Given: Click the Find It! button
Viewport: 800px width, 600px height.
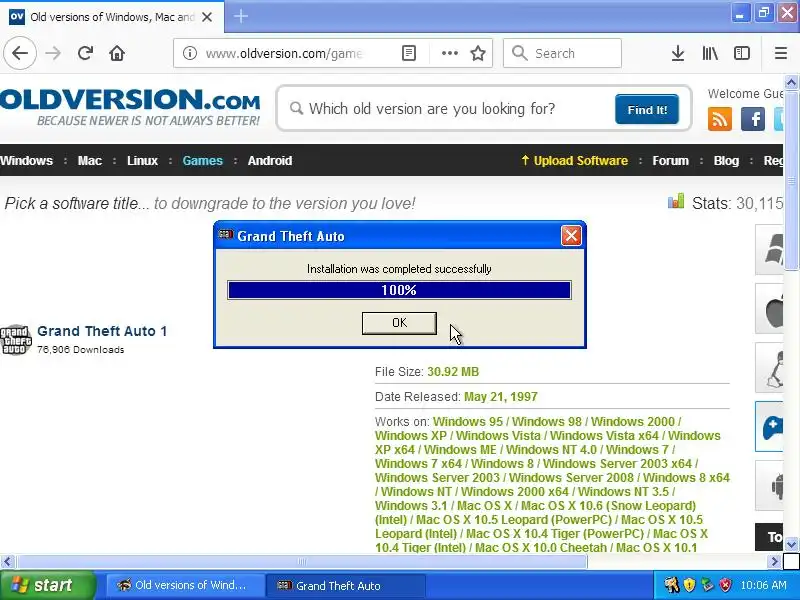Looking at the screenshot, I should [647, 109].
